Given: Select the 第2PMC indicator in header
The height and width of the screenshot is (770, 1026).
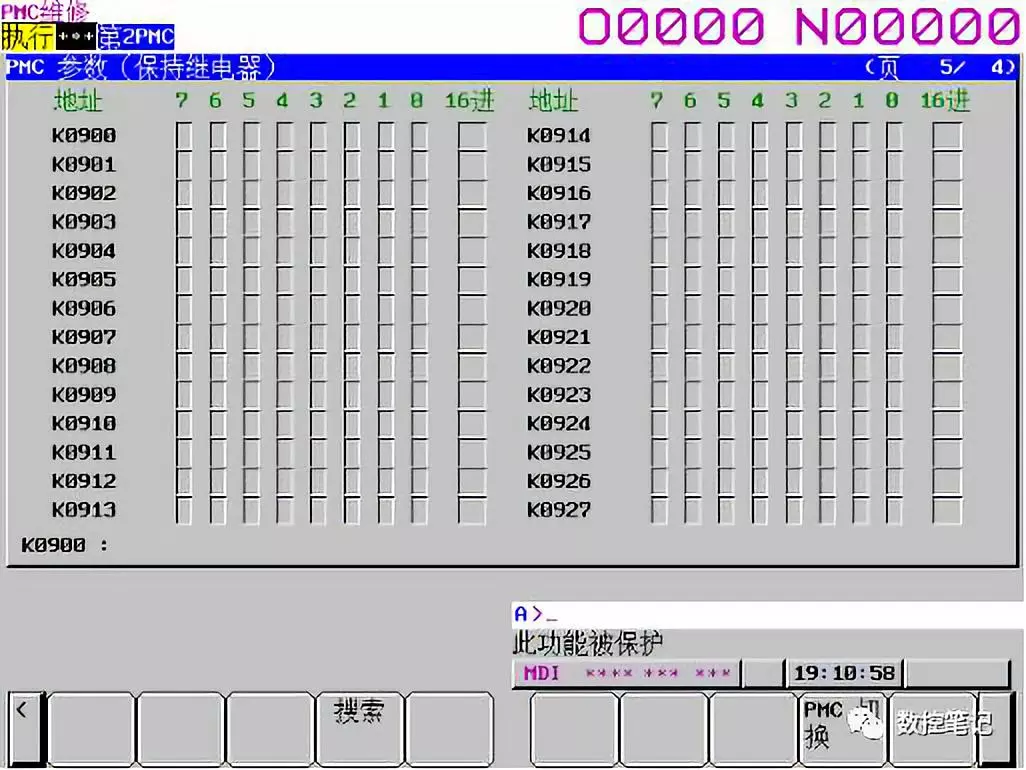Looking at the screenshot, I should tap(136, 38).
